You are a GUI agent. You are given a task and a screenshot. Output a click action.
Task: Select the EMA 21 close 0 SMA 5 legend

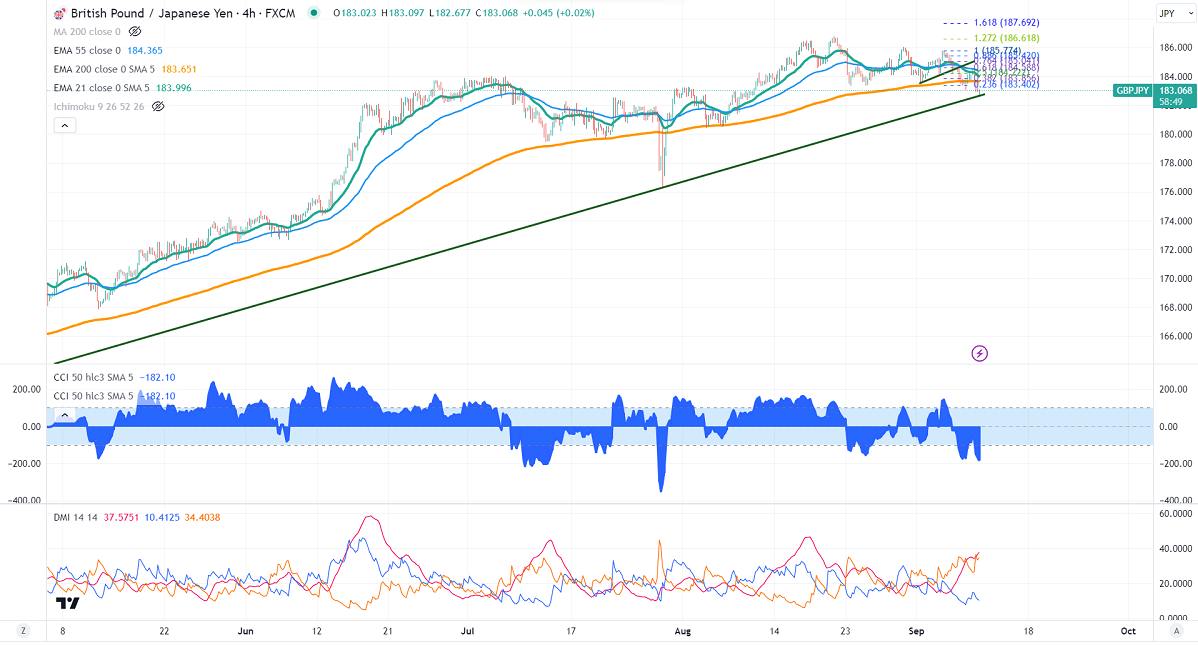pos(102,88)
